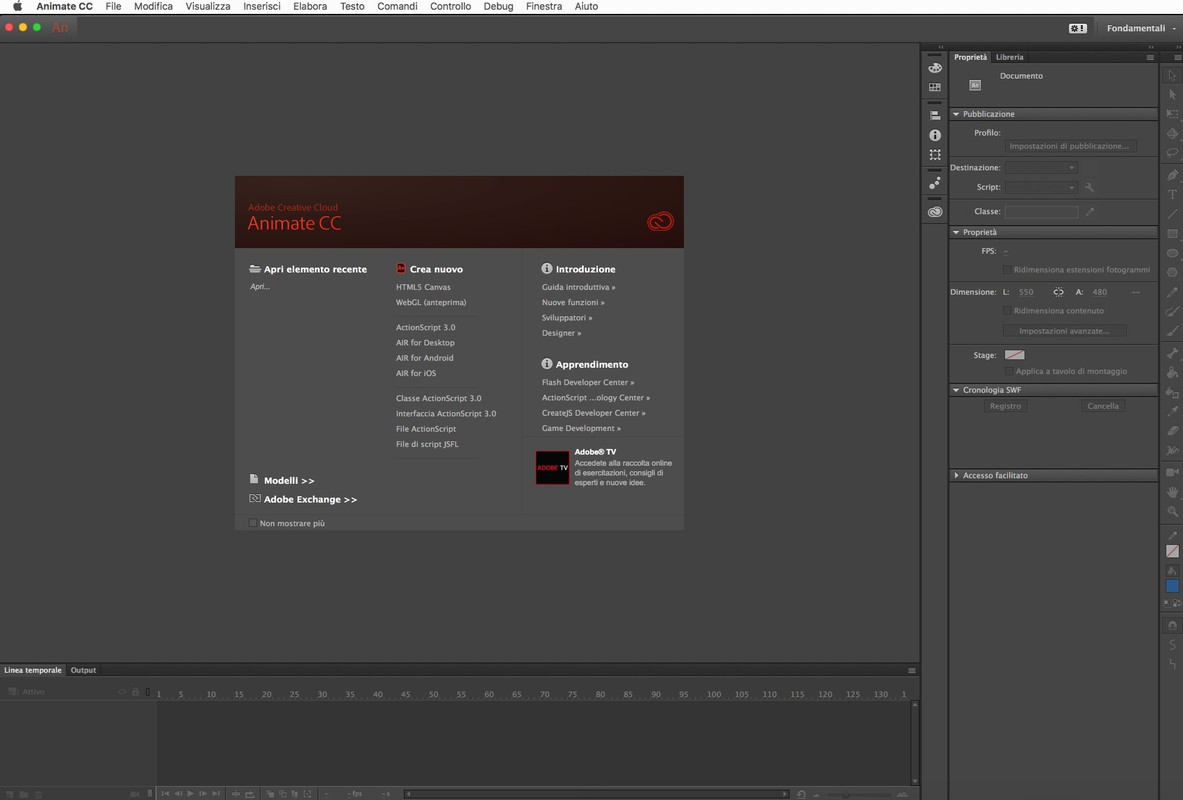Select the Zoom magnifier tool
The image size is (1183, 800).
[x=1172, y=512]
